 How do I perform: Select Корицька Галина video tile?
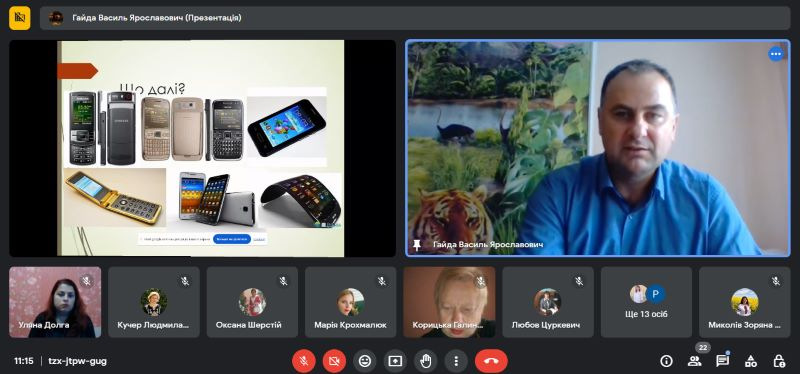449,302
